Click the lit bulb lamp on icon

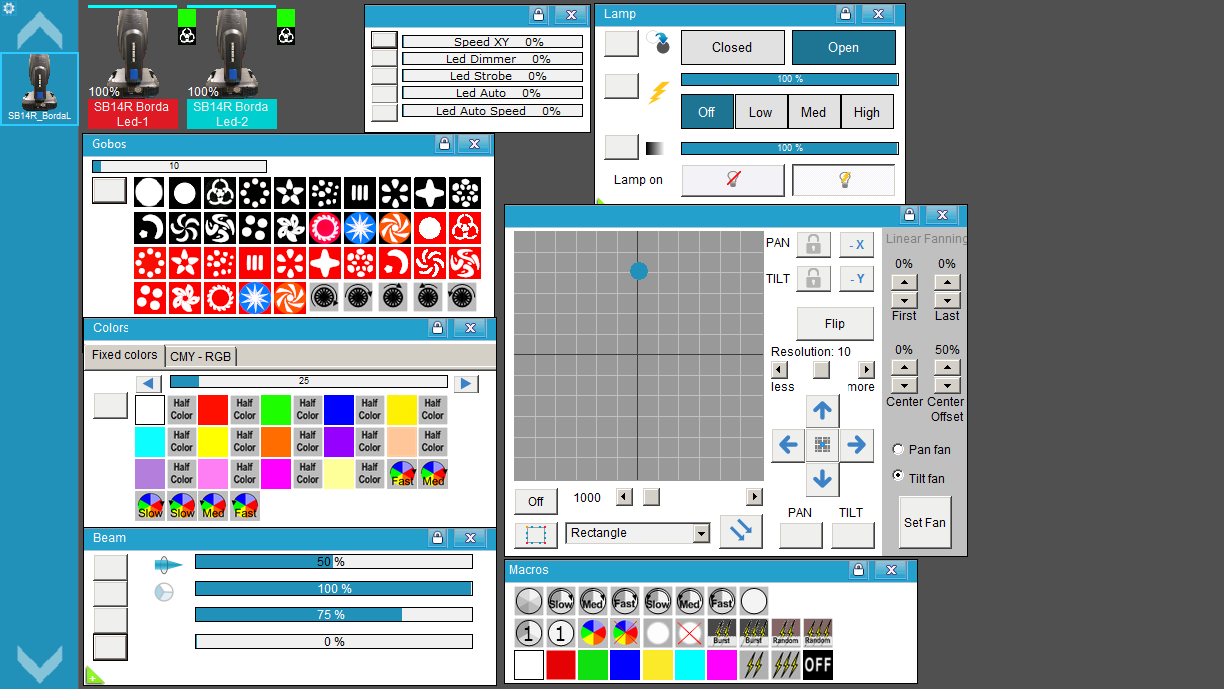[844, 180]
